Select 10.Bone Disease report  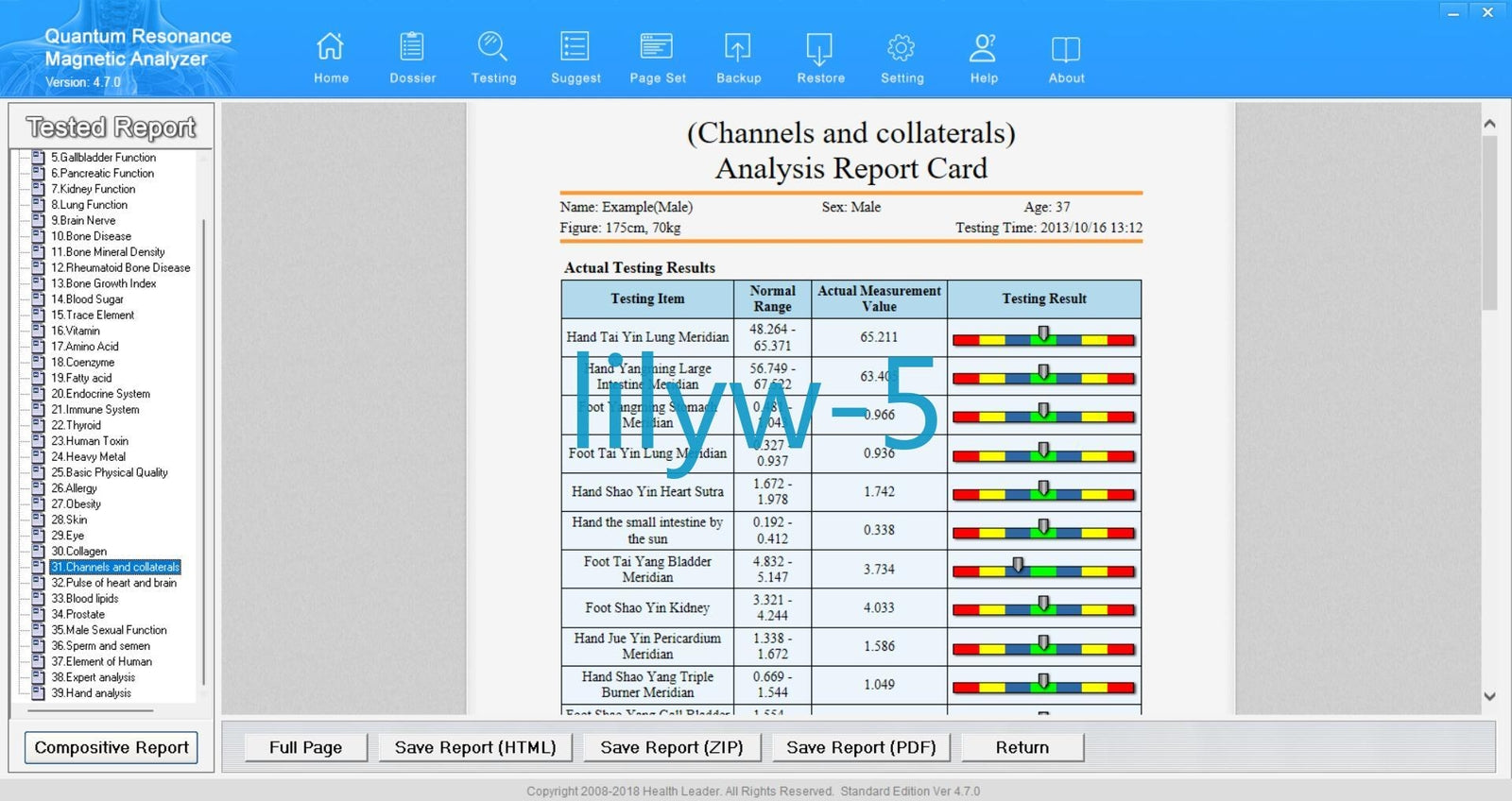(x=91, y=236)
